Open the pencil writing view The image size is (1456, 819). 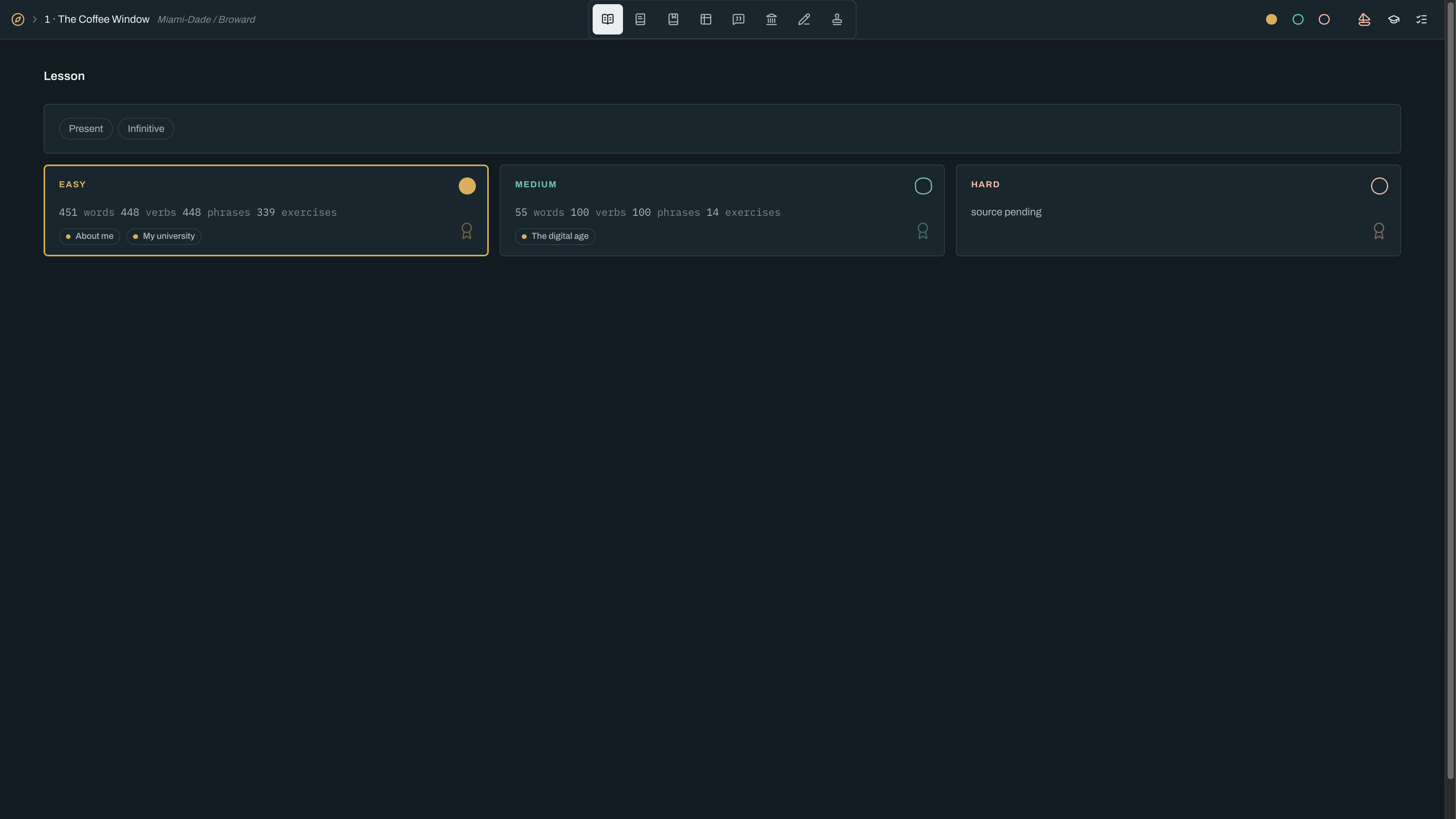coord(804,19)
